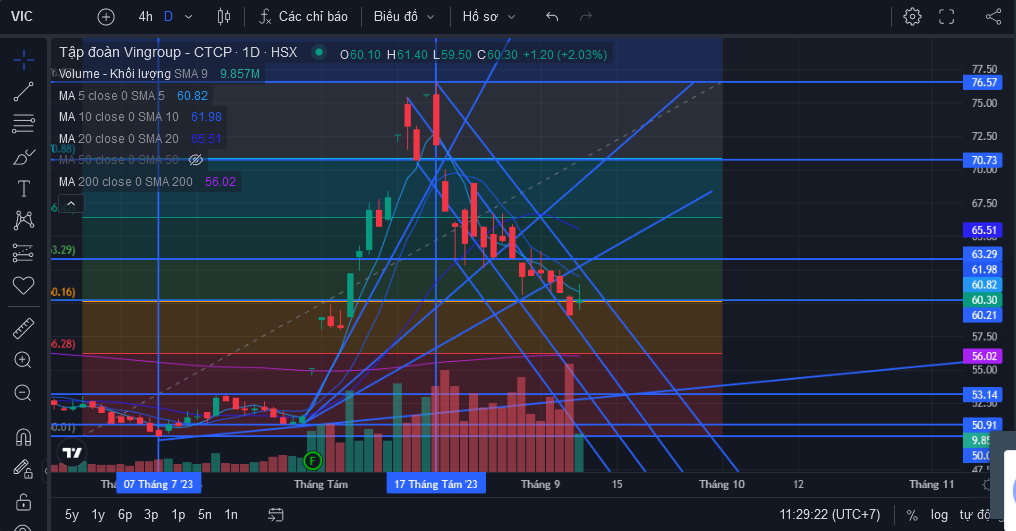Show the hidden MA 50 indicator via eye icon
Image resolution: width=1016 pixels, height=531 pixels.
[196, 159]
